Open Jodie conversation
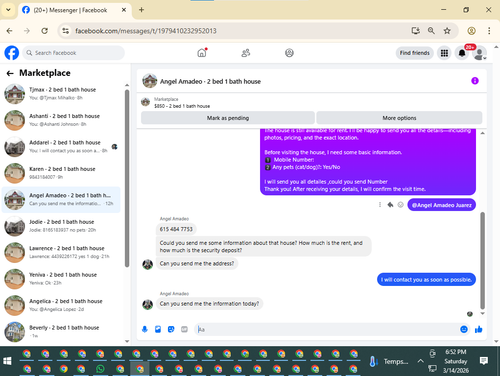500x376 pixels. pyautogui.click(x=61, y=226)
